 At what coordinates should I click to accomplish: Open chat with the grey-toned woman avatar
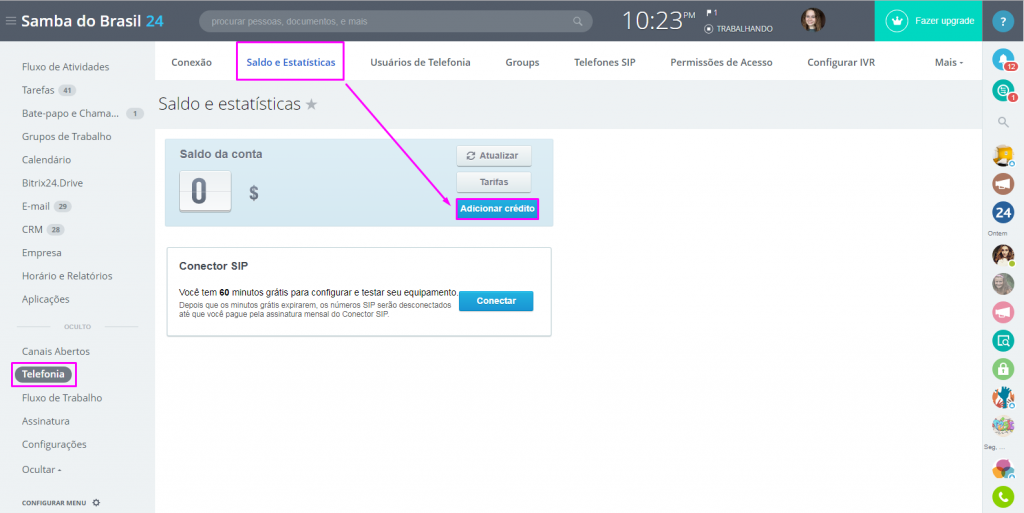point(1003,284)
